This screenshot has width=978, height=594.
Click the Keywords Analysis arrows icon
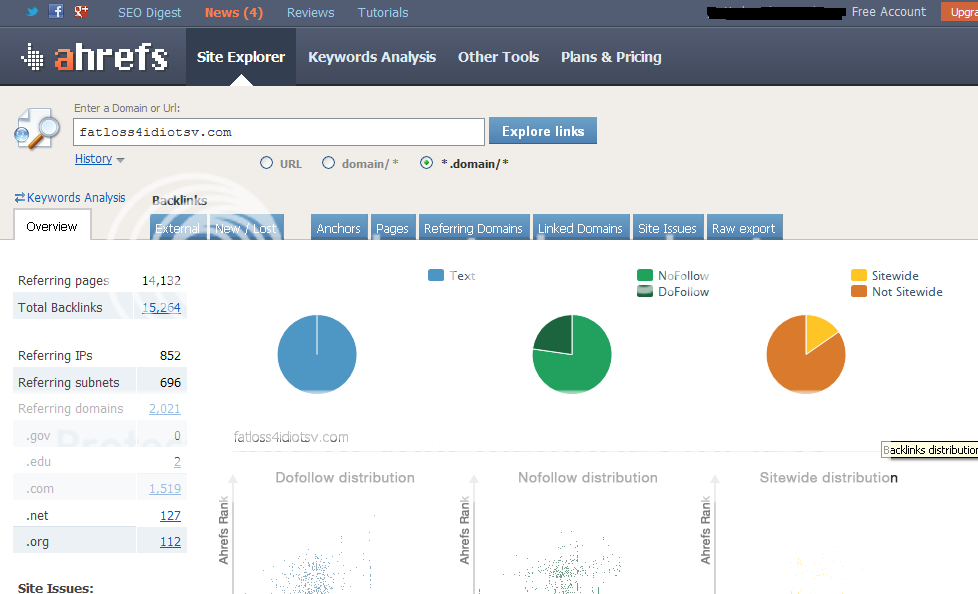point(19,198)
